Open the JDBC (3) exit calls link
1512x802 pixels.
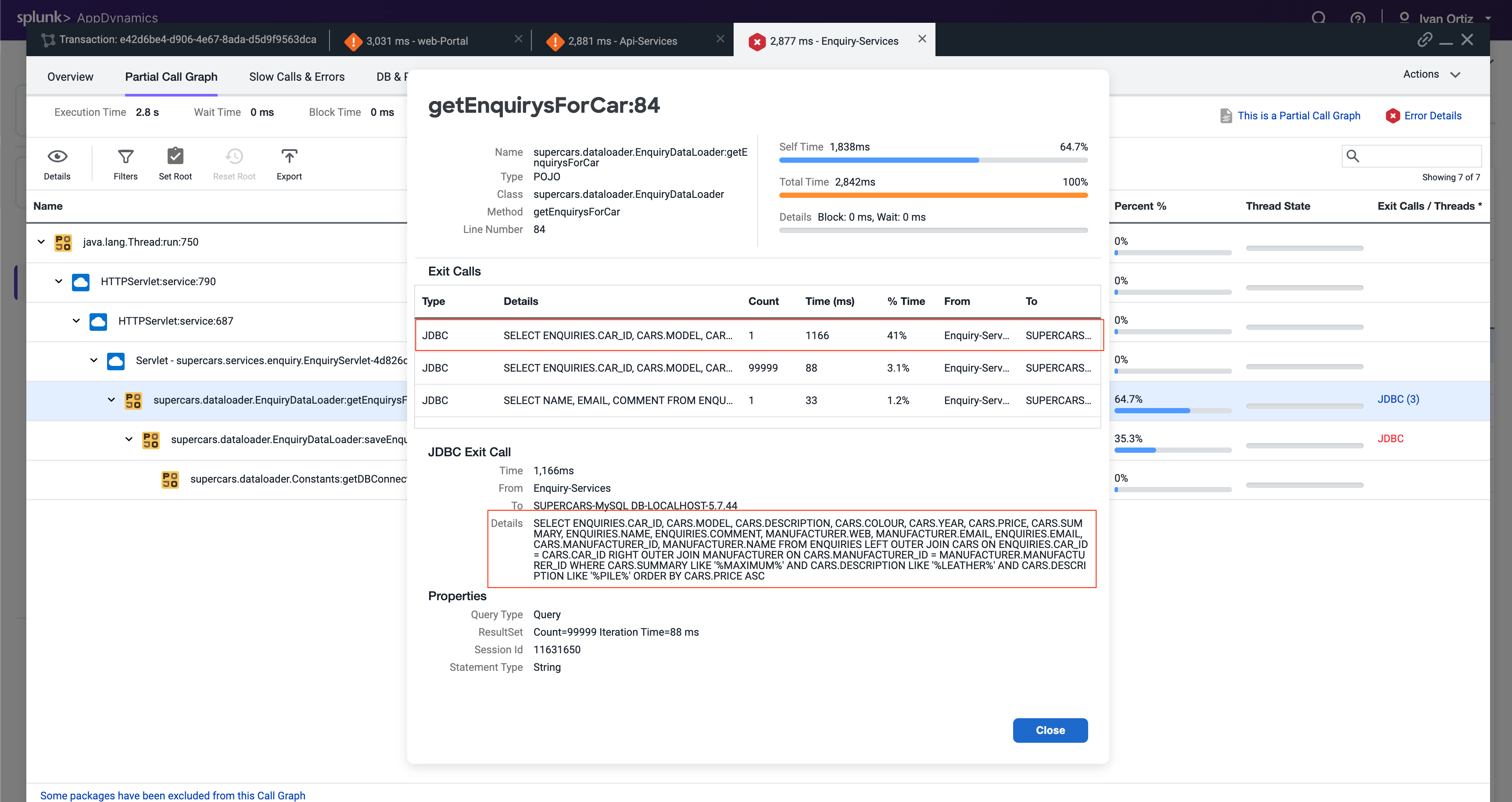(1397, 399)
